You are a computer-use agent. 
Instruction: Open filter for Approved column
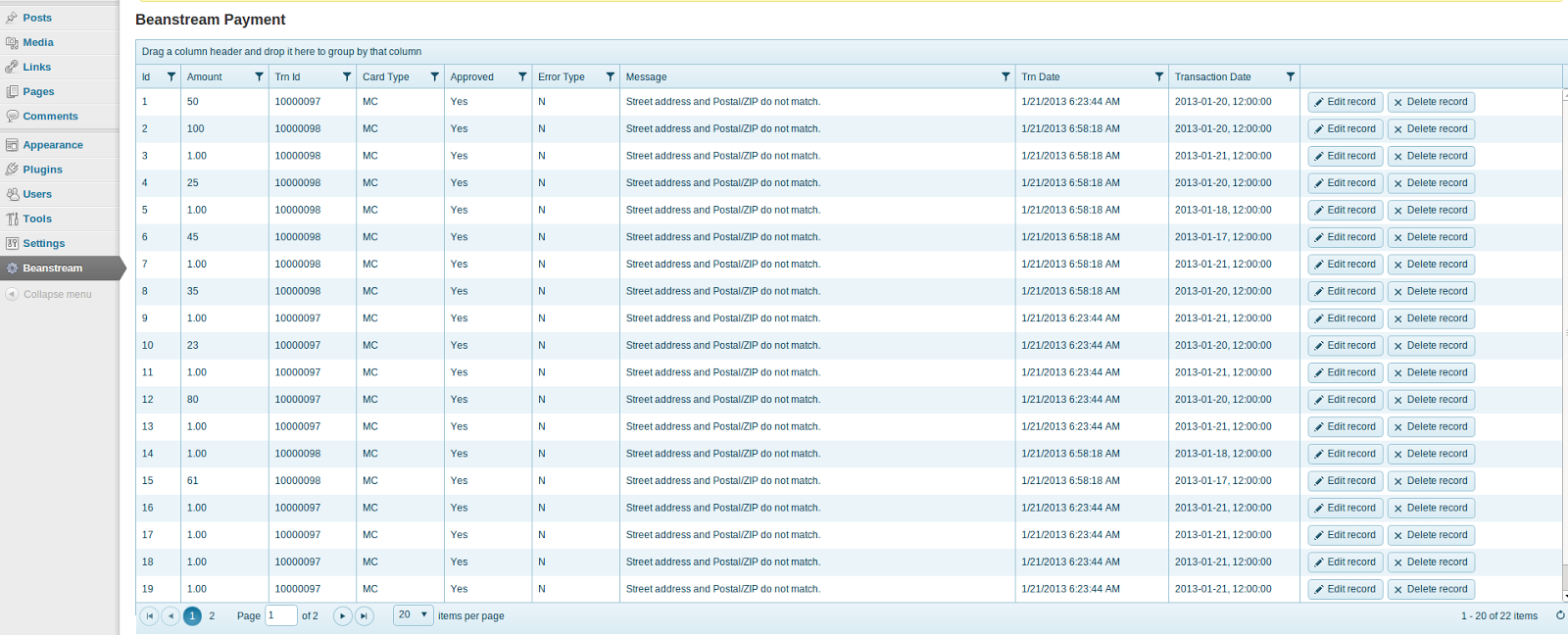click(x=522, y=76)
